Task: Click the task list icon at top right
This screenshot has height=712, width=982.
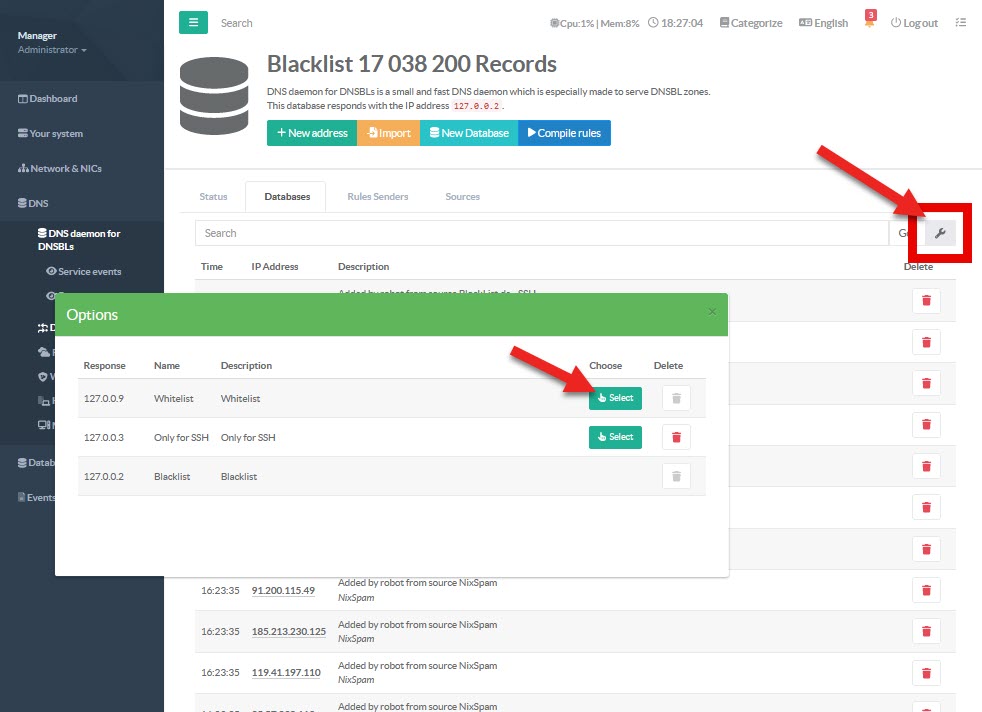Action: [961, 23]
